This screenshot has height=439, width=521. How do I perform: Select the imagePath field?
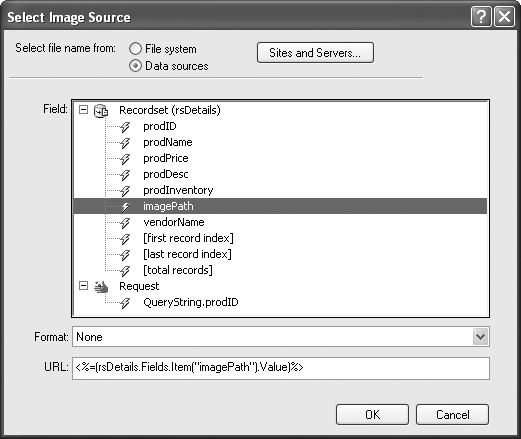pos(280,206)
